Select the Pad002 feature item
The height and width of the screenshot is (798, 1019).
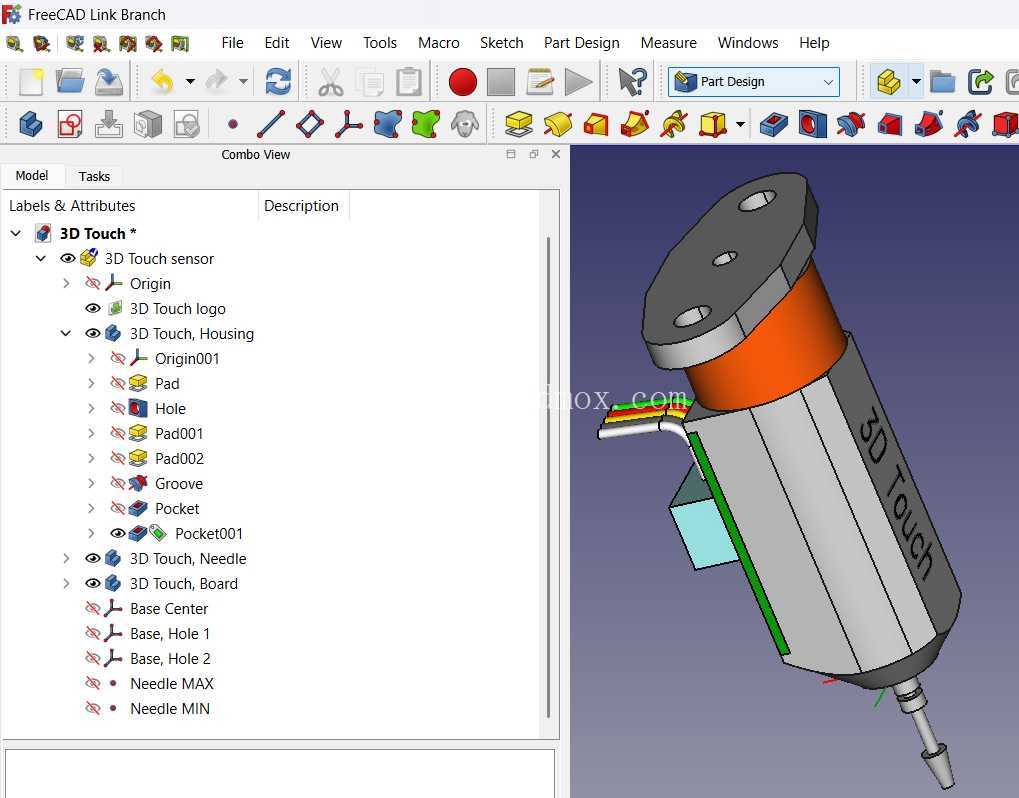click(179, 459)
